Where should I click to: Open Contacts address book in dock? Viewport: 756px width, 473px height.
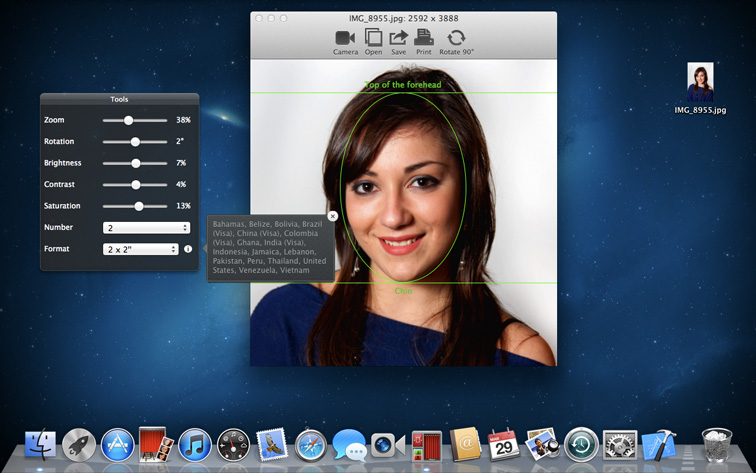tap(465, 445)
